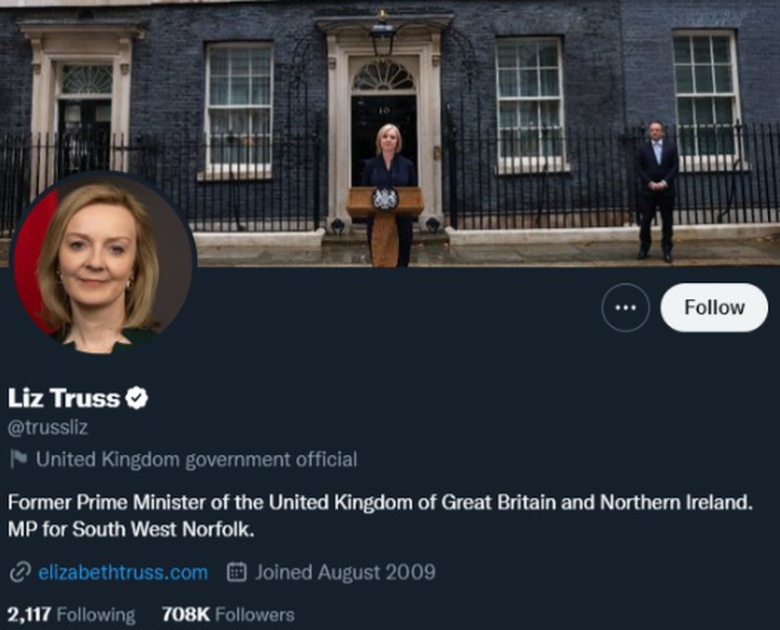Open the circular profile avatar photo
This screenshot has height=630, width=780.
(102, 263)
